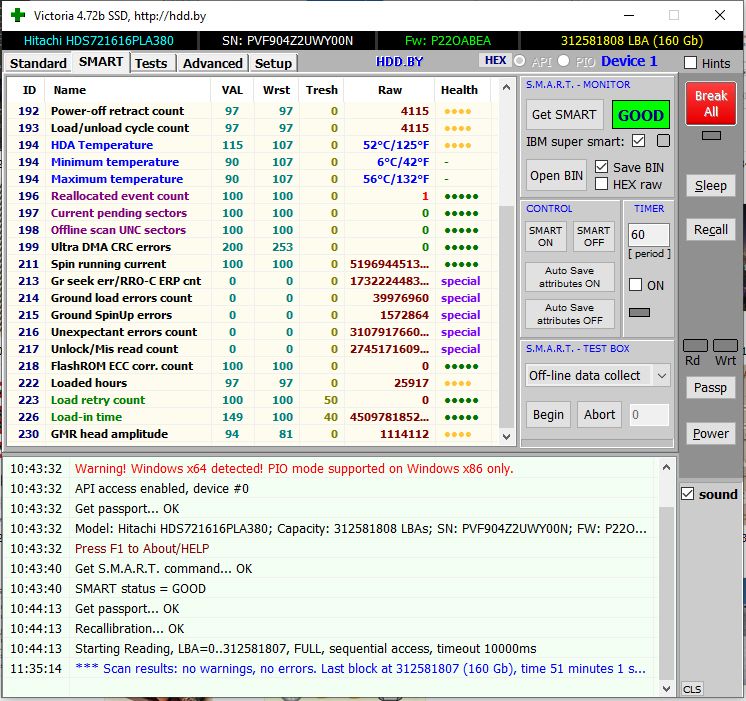Enable the timer ON checkbox
This screenshot has height=701, width=746.
coord(636,285)
